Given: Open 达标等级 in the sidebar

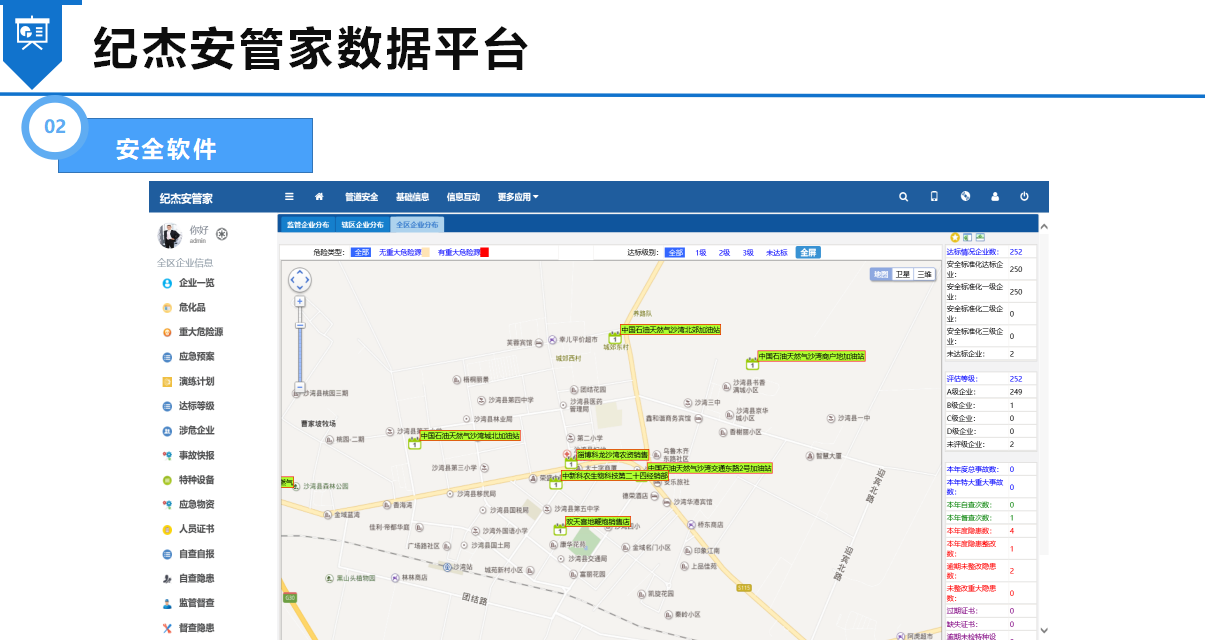Looking at the screenshot, I should click(196, 406).
